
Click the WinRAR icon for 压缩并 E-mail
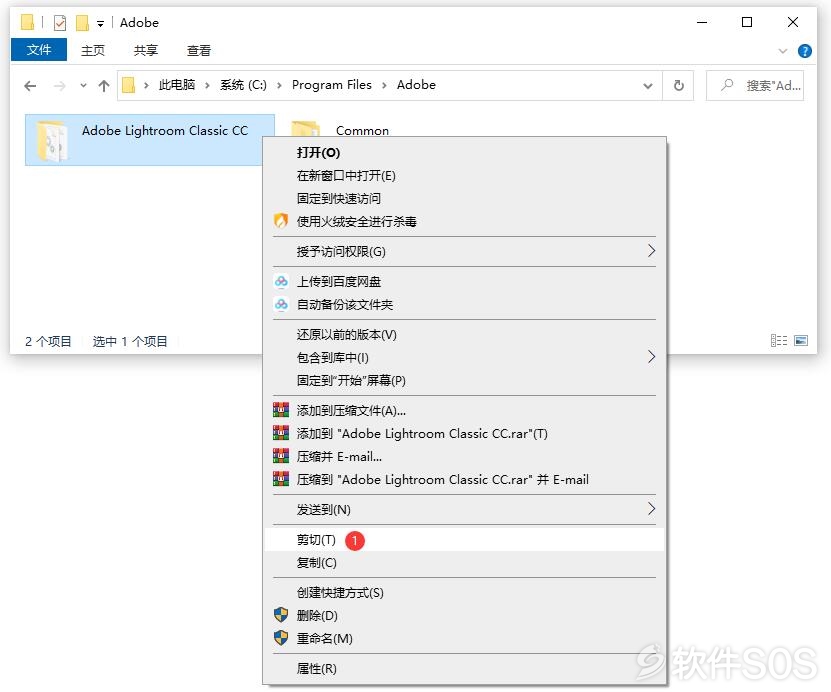point(281,456)
